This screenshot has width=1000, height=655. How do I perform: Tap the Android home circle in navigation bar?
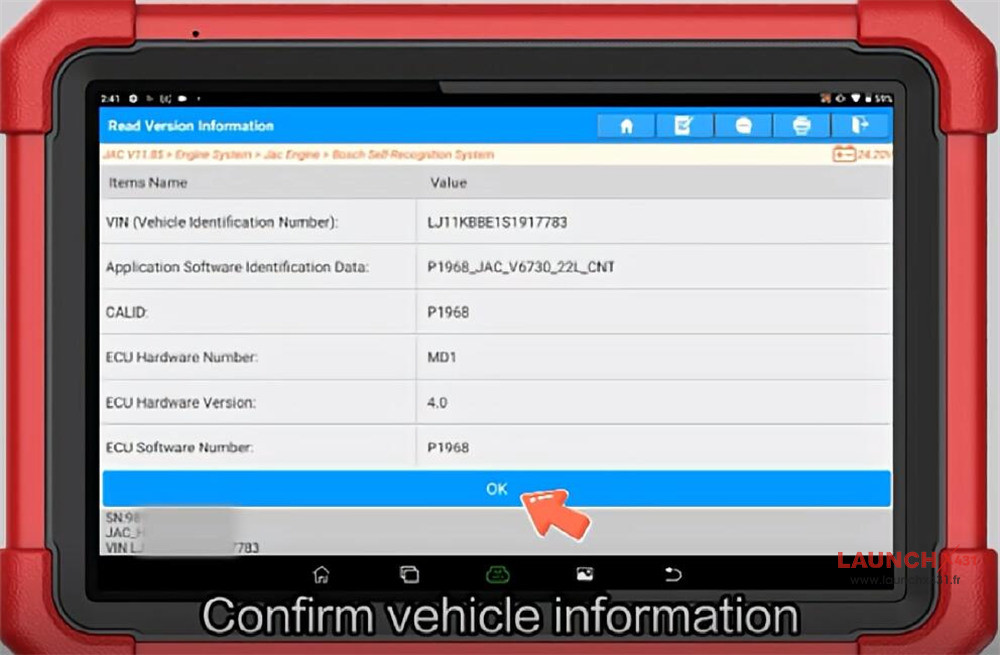pos(322,574)
